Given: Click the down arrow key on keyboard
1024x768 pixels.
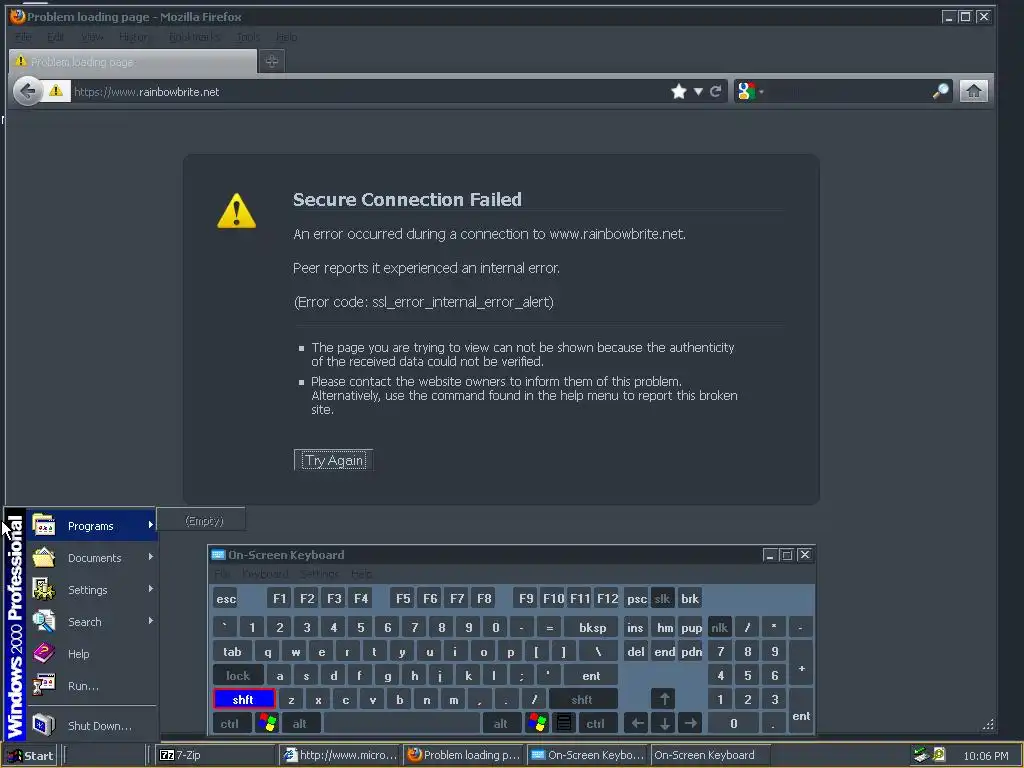Looking at the screenshot, I should (664, 724).
